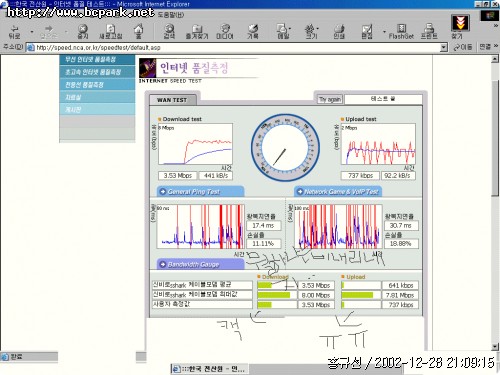This screenshot has height=375, width=500.
Task: Open the edit-program dropdown arrow beside 편집
Action: [x=384, y=32]
